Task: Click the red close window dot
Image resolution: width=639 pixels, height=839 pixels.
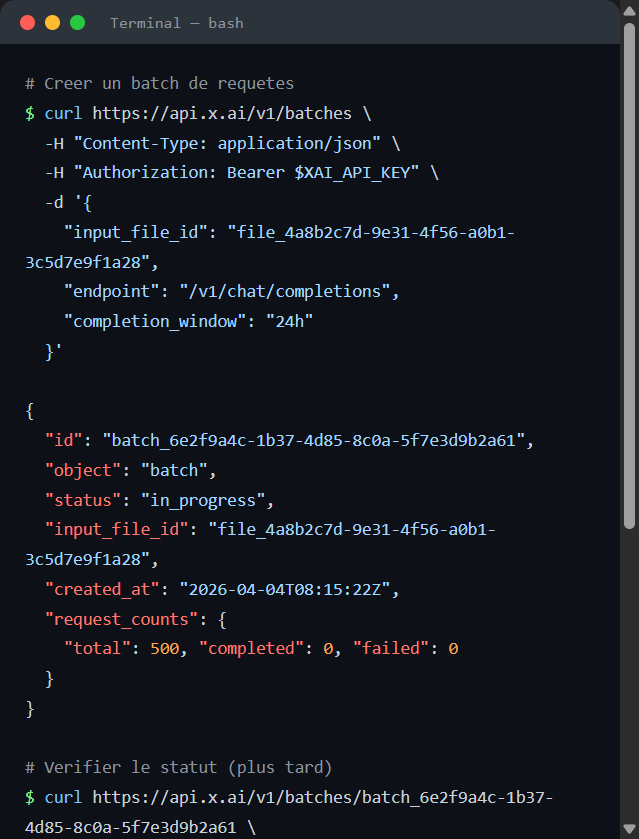Action: pyautogui.click(x=27, y=22)
